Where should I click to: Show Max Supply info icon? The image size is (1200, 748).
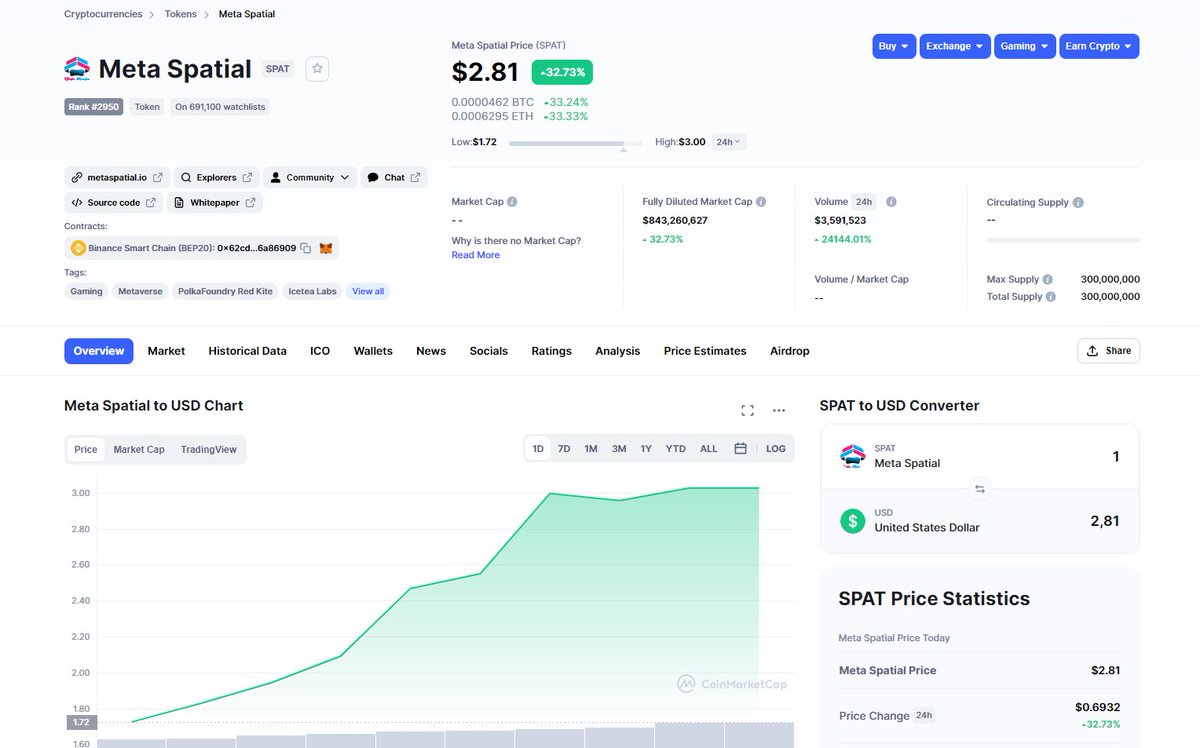point(1048,280)
